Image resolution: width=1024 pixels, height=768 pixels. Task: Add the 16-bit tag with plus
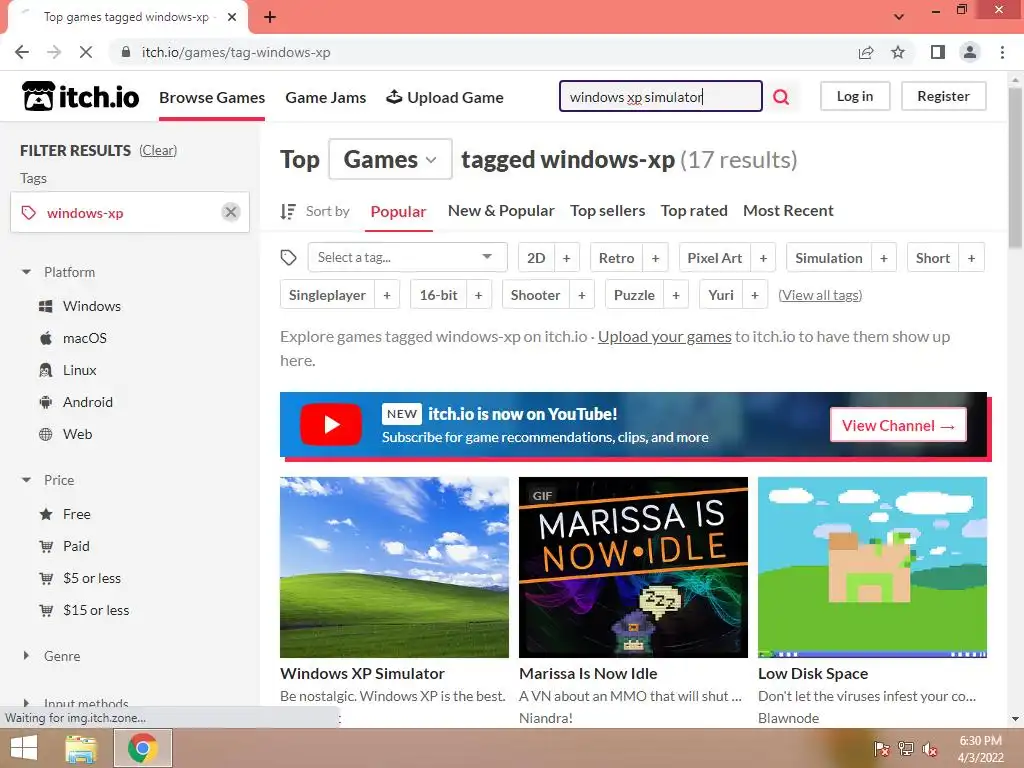478,295
